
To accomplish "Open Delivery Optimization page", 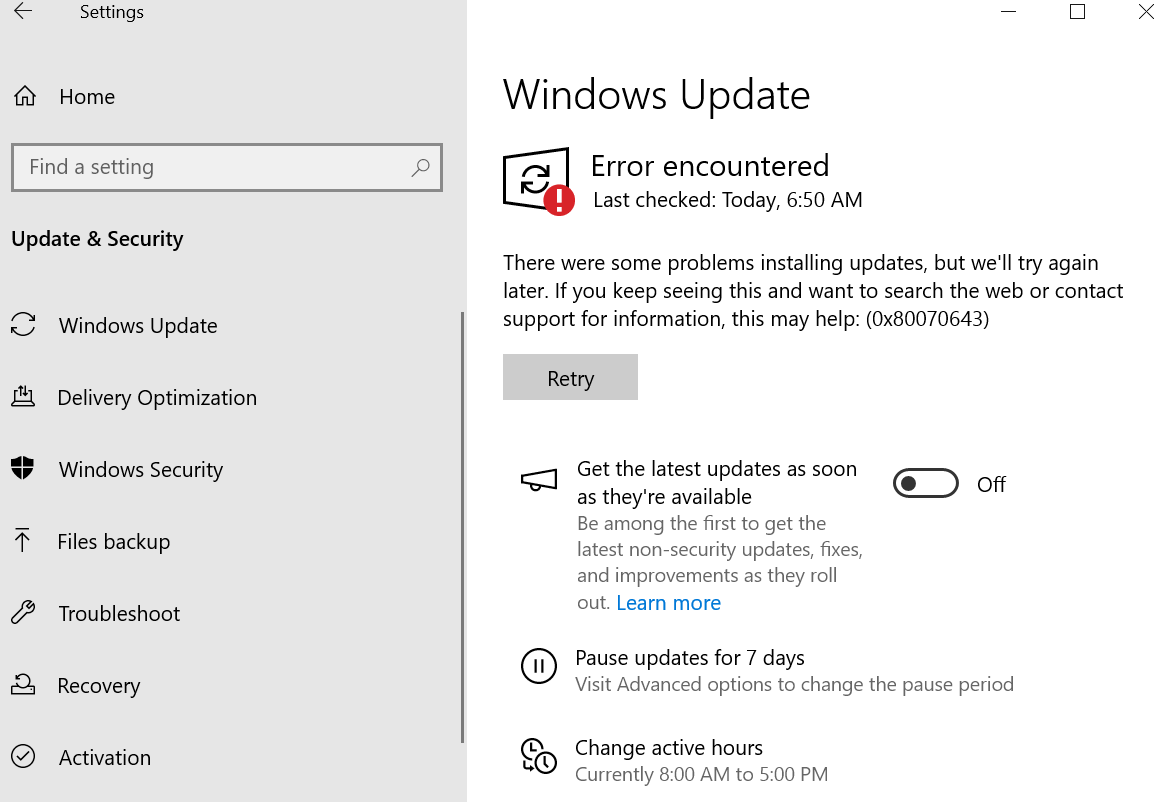I will 157,397.
